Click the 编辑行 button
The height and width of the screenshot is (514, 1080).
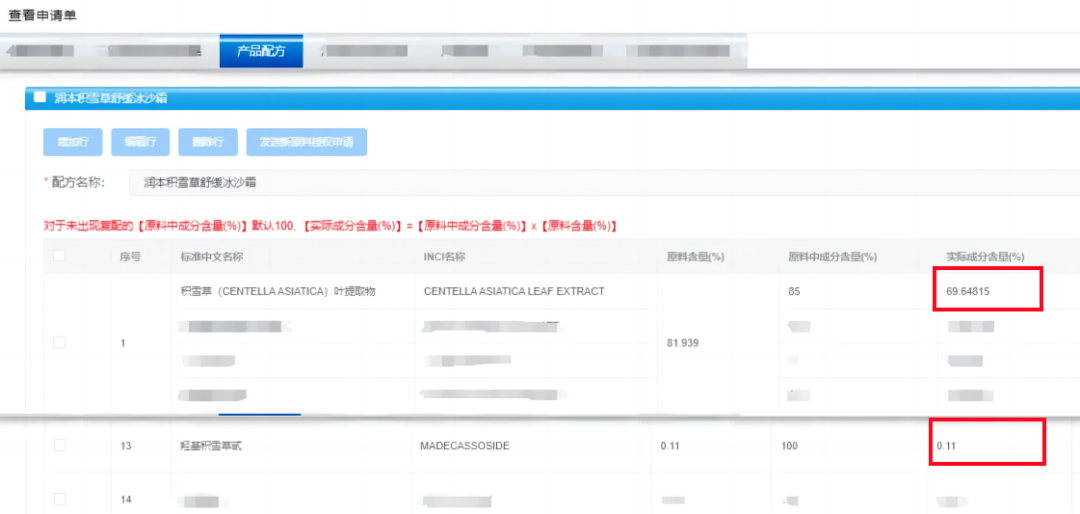tap(141, 142)
